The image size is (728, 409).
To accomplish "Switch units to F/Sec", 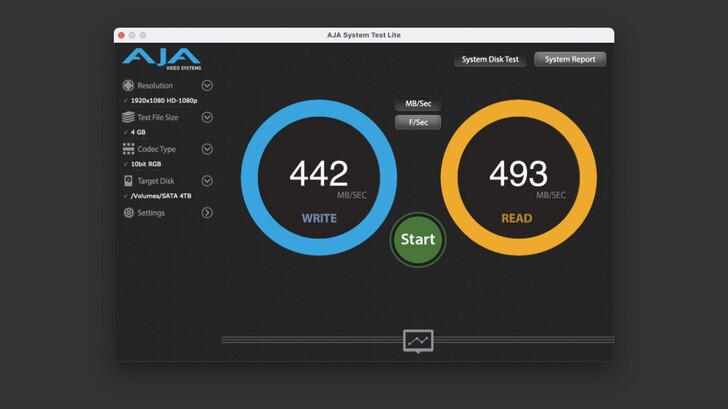I will tap(418, 122).
